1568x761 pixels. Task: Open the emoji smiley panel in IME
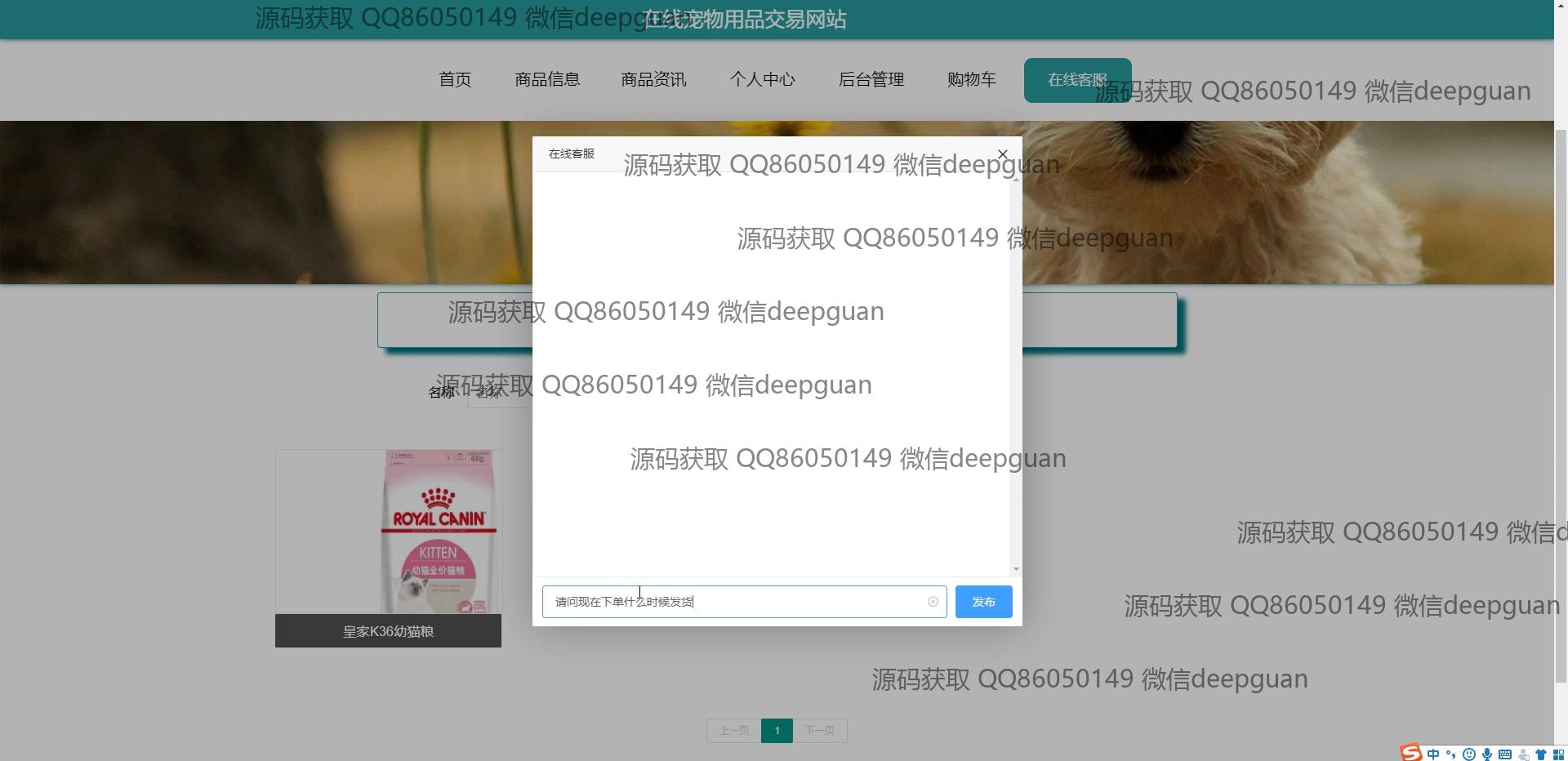point(1469,754)
